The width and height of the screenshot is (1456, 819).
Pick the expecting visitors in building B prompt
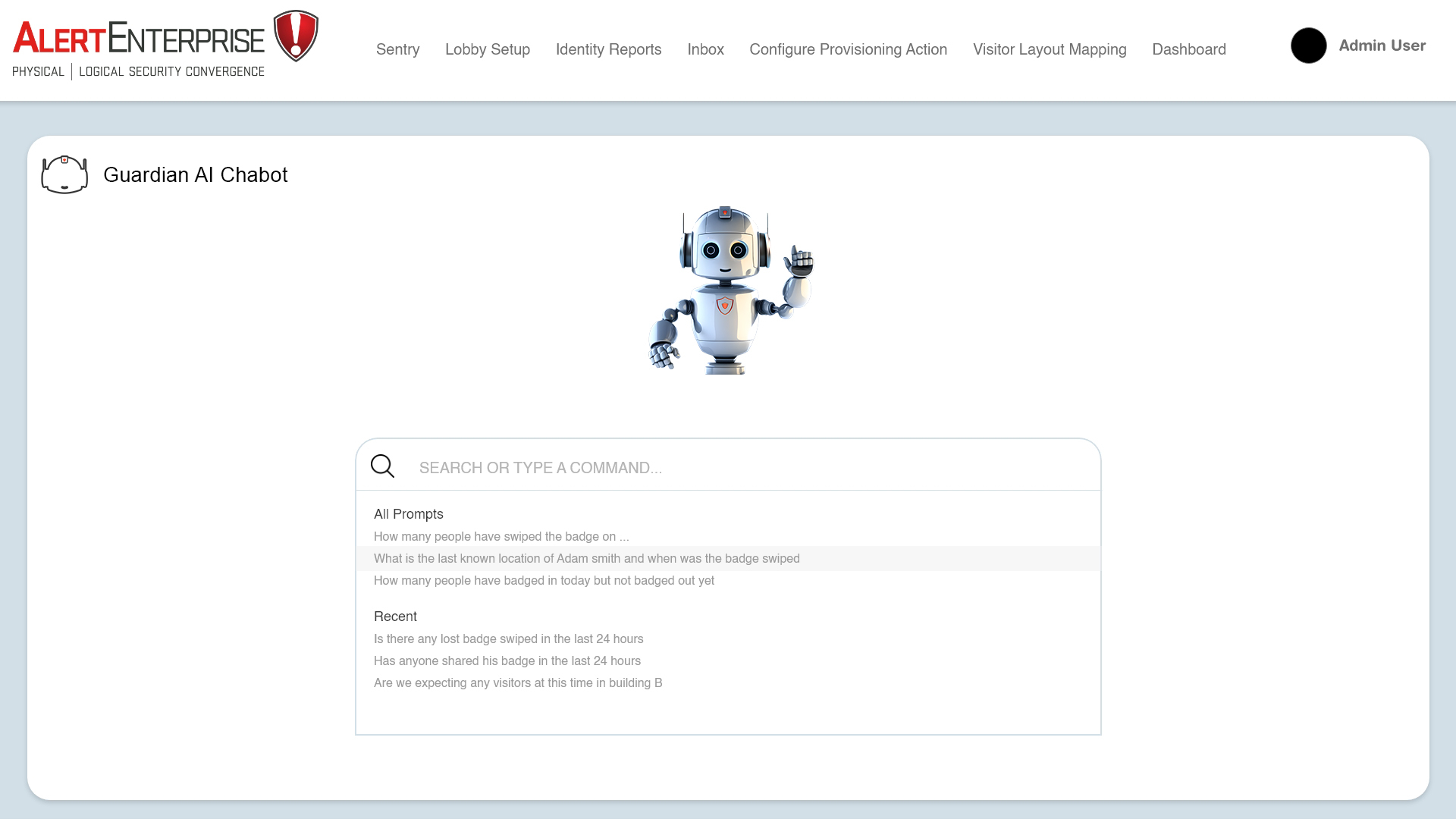(517, 682)
